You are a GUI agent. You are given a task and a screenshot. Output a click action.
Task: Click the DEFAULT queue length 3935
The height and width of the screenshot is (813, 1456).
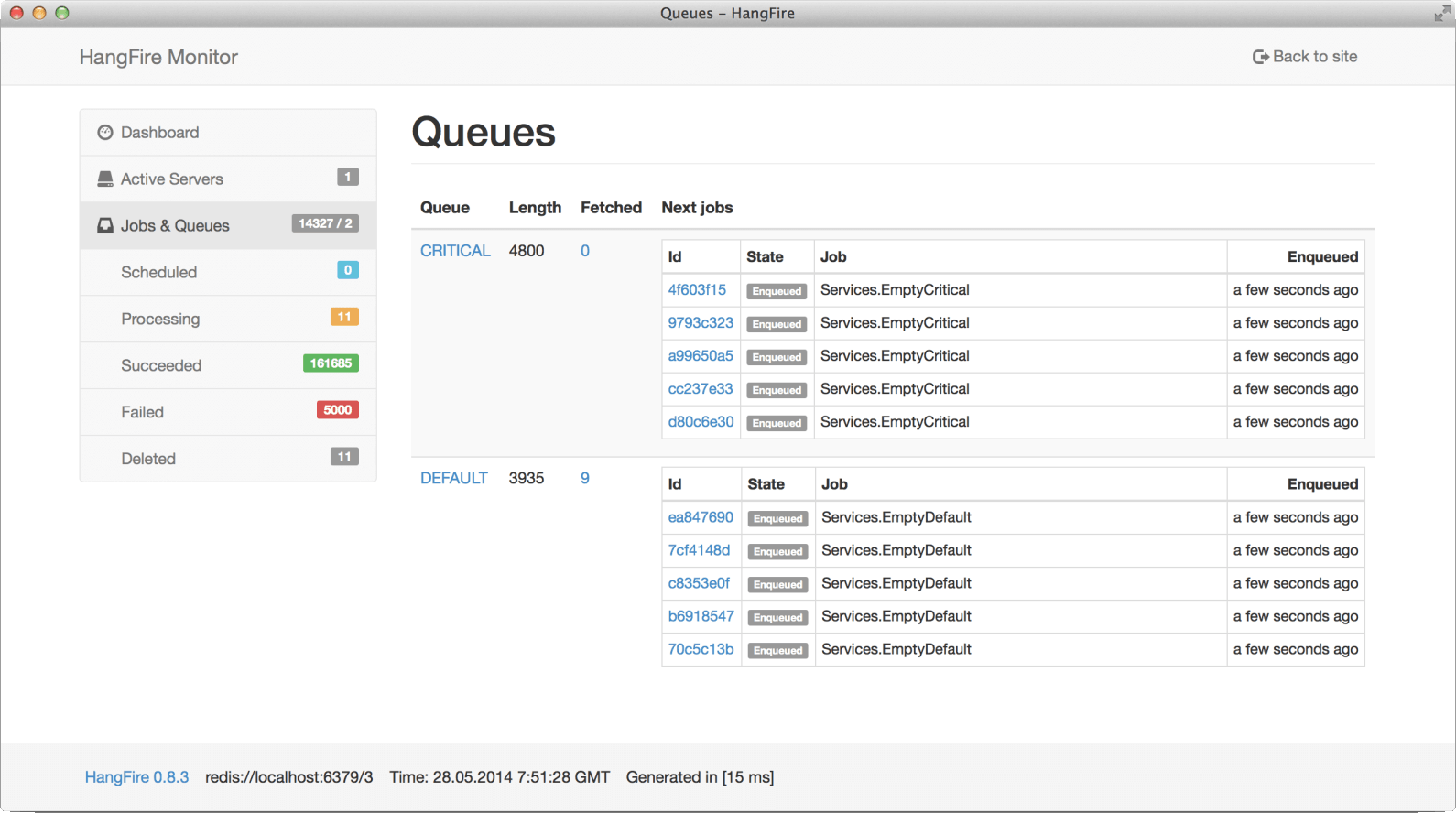pos(527,478)
